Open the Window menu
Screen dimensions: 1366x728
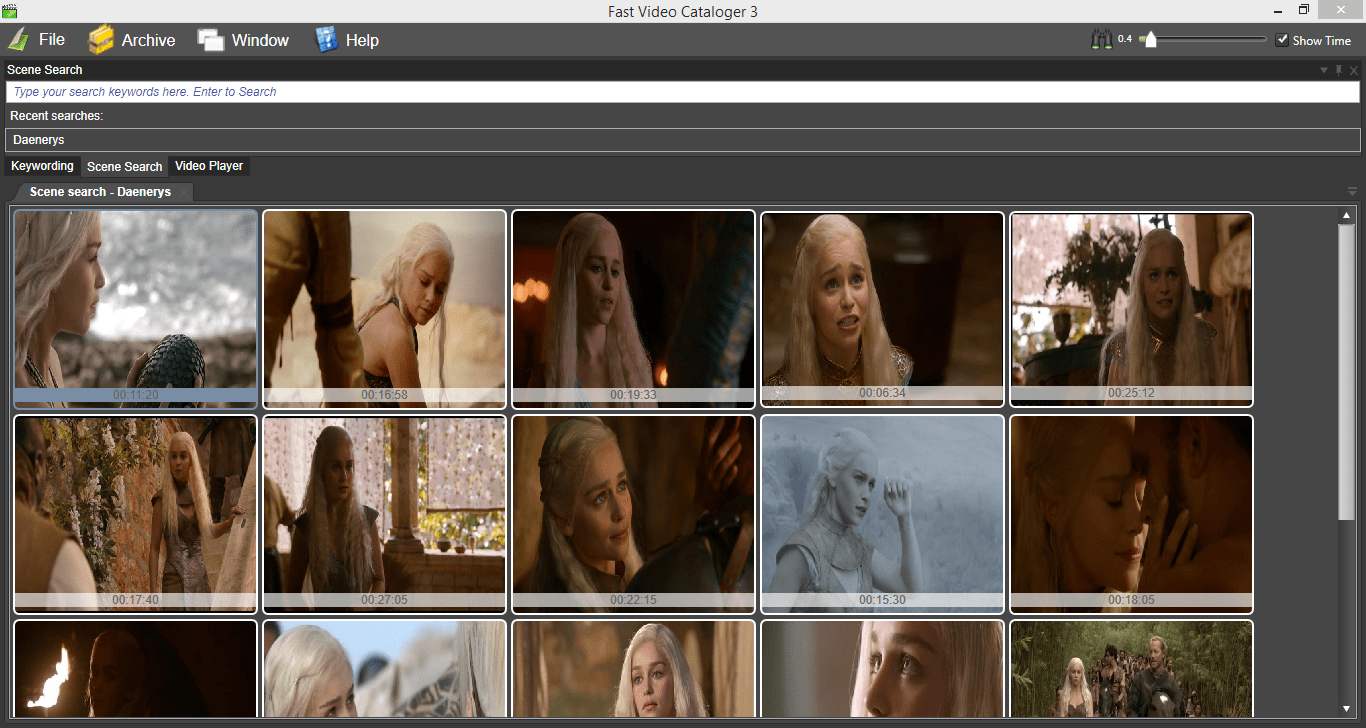(243, 40)
